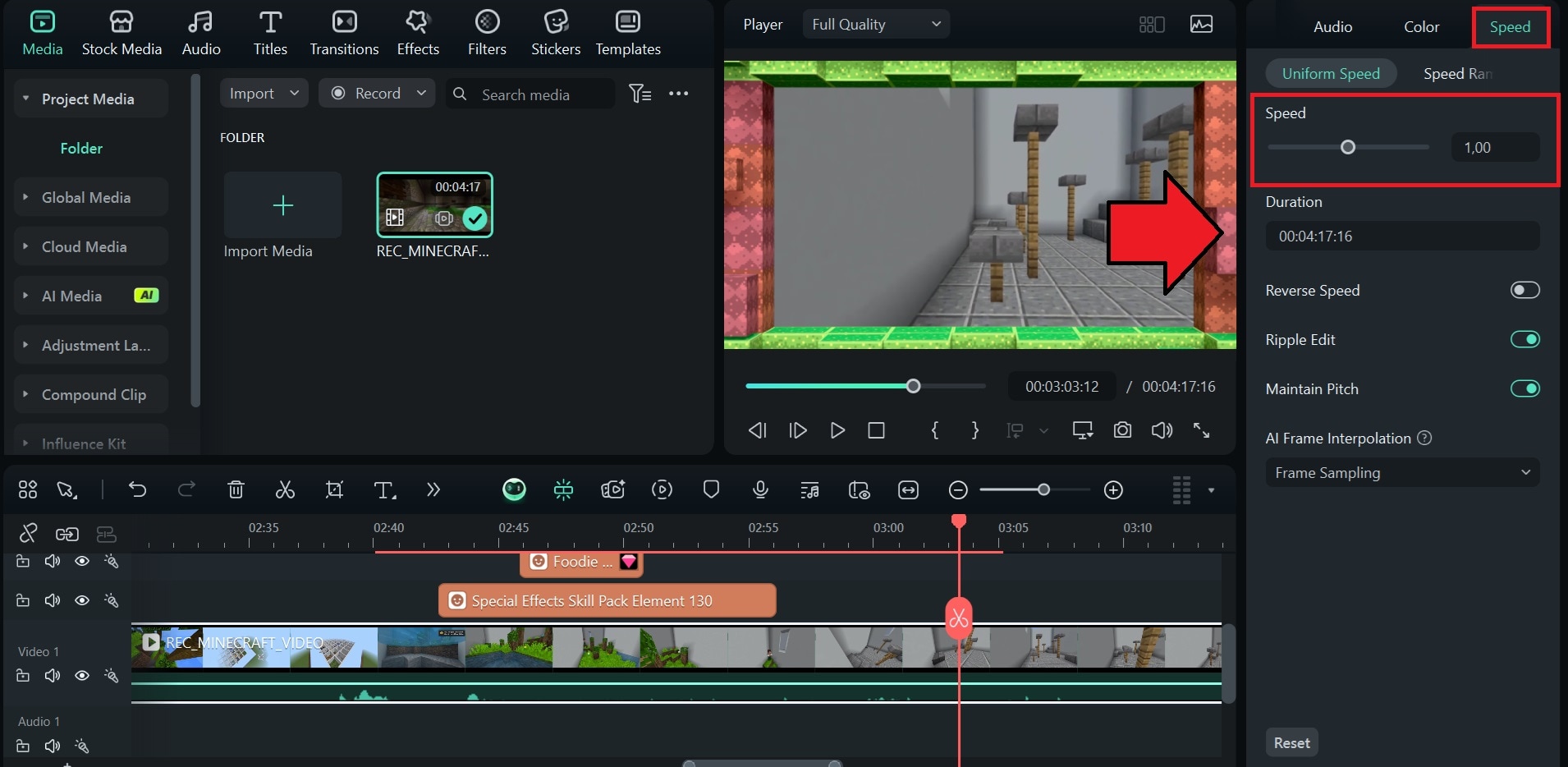Click the filter and sort media icon
This screenshot has height=767, width=1568.
(x=640, y=94)
